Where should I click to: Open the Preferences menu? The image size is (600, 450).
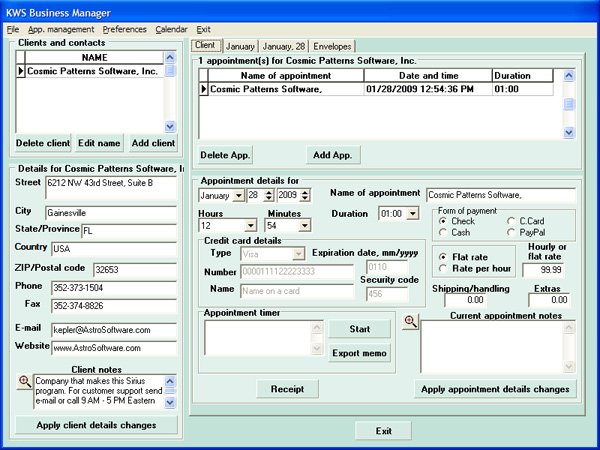pyautogui.click(x=124, y=30)
